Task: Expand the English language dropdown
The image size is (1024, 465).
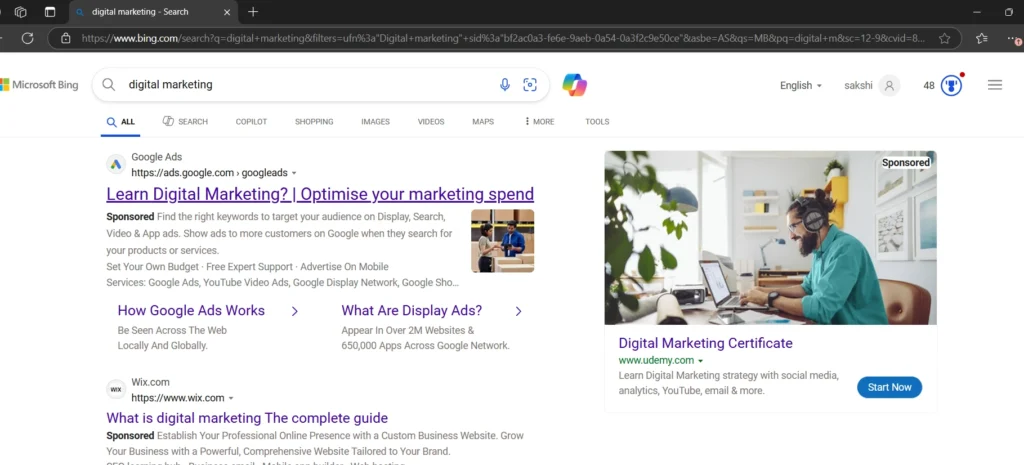Action: 801,86
